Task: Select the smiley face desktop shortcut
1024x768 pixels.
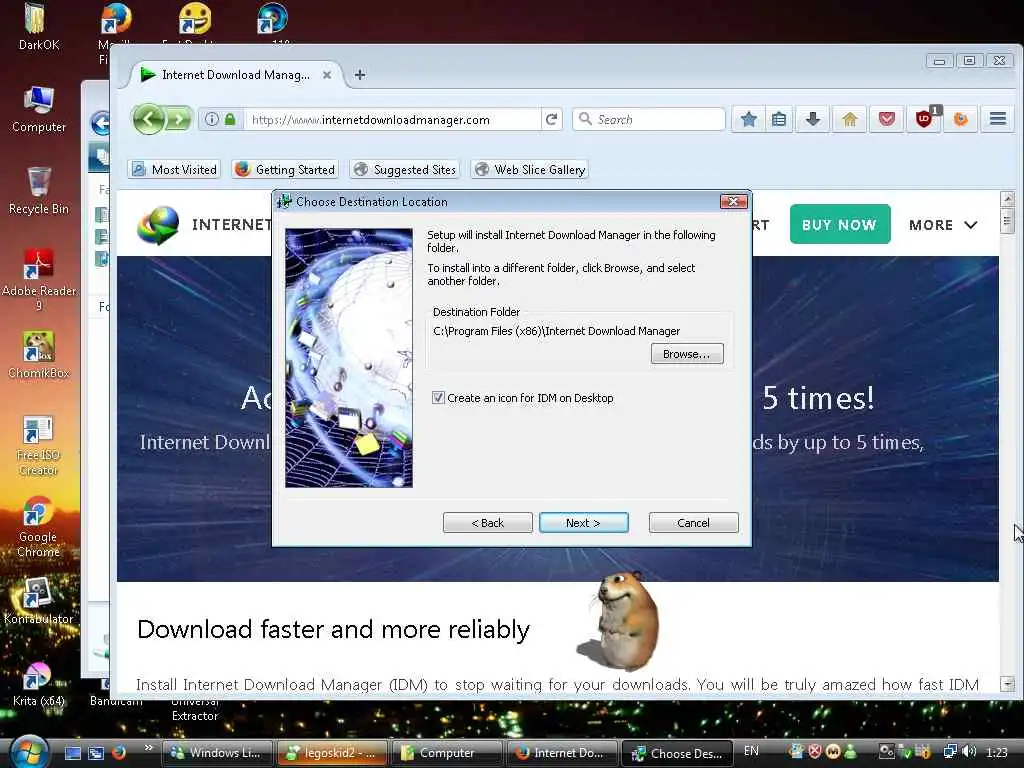Action: (195, 18)
